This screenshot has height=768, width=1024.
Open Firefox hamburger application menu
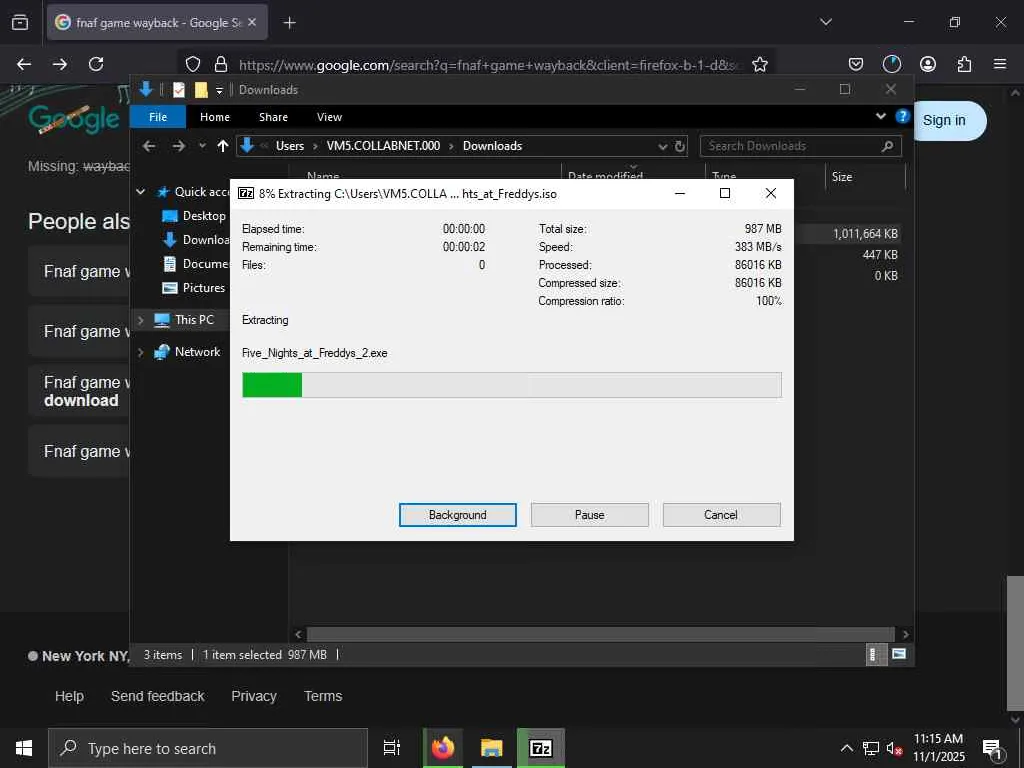(1000, 64)
